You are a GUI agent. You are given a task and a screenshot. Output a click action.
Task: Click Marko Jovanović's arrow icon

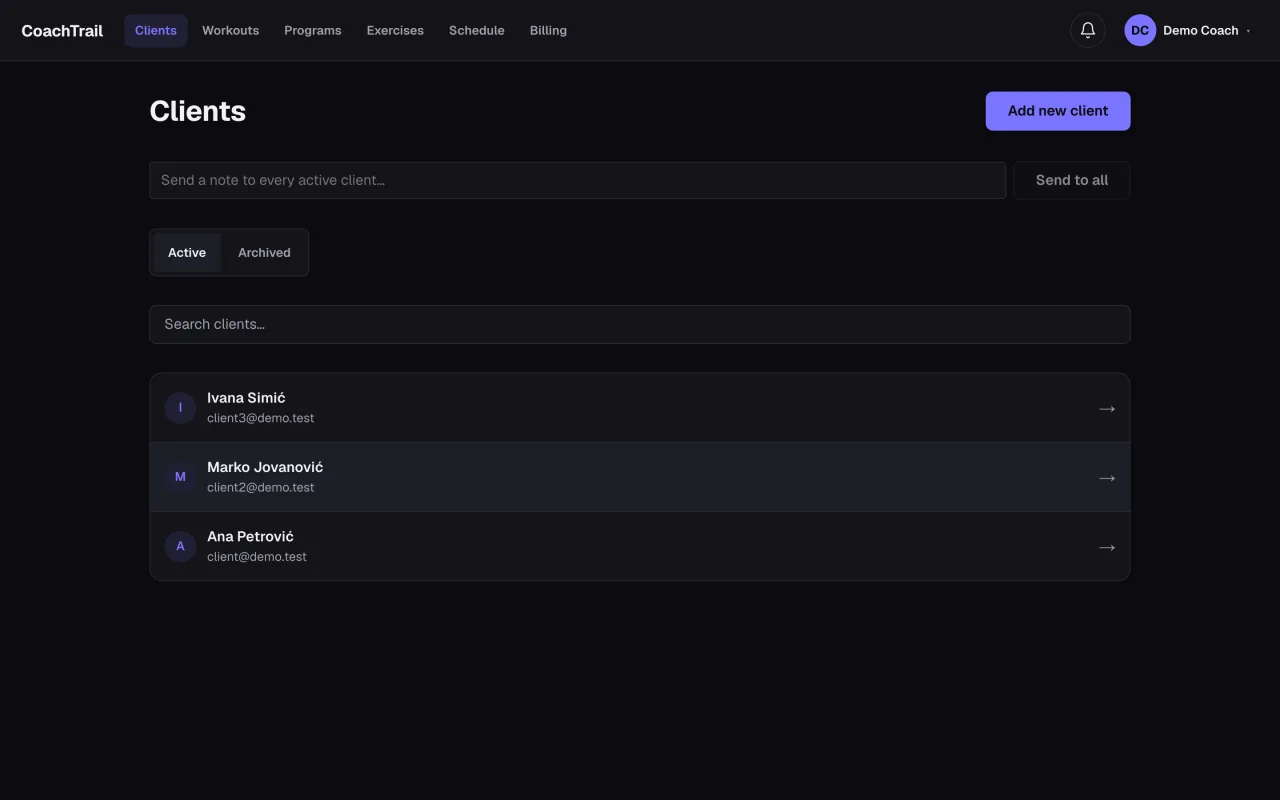pyautogui.click(x=1107, y=478)
